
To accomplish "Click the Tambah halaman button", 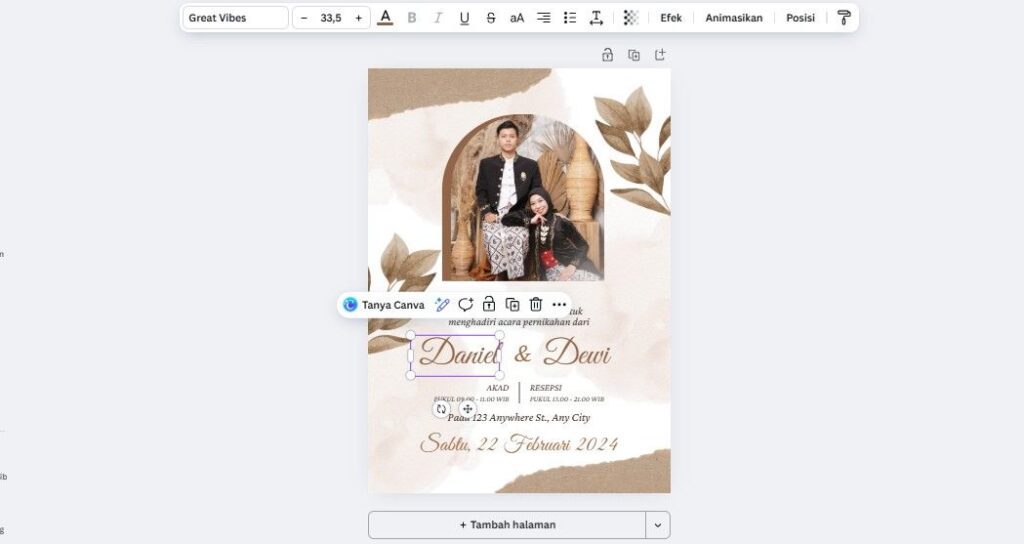I will 507,524.
